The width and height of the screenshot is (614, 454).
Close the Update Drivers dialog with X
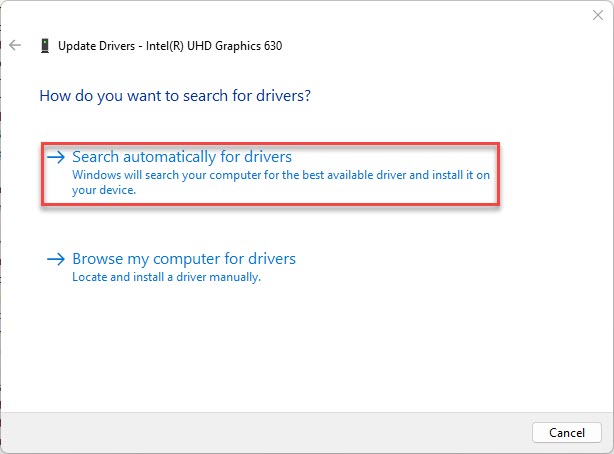598,15
